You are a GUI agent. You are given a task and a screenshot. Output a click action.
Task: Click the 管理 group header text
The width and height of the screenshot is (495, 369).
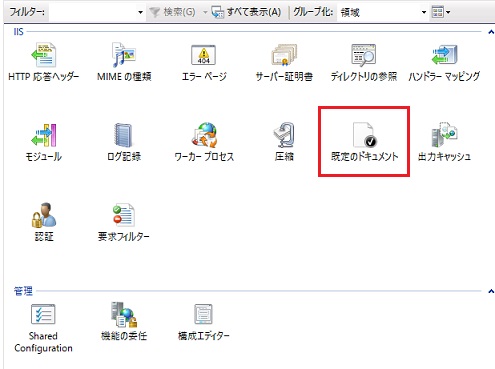(x=23, y=291)
